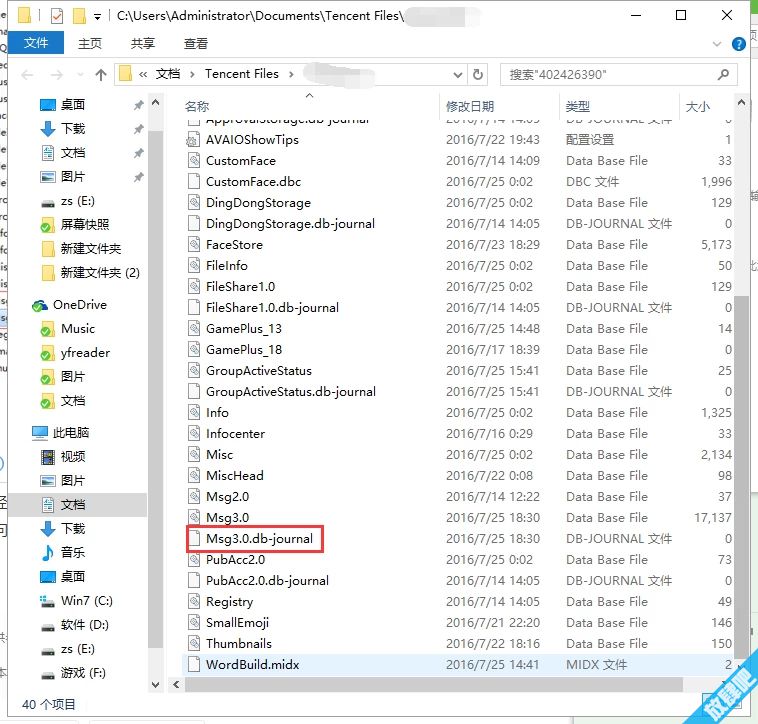Select the MiscHead file icon
758x724 pixels.
(x=193, y=476)
